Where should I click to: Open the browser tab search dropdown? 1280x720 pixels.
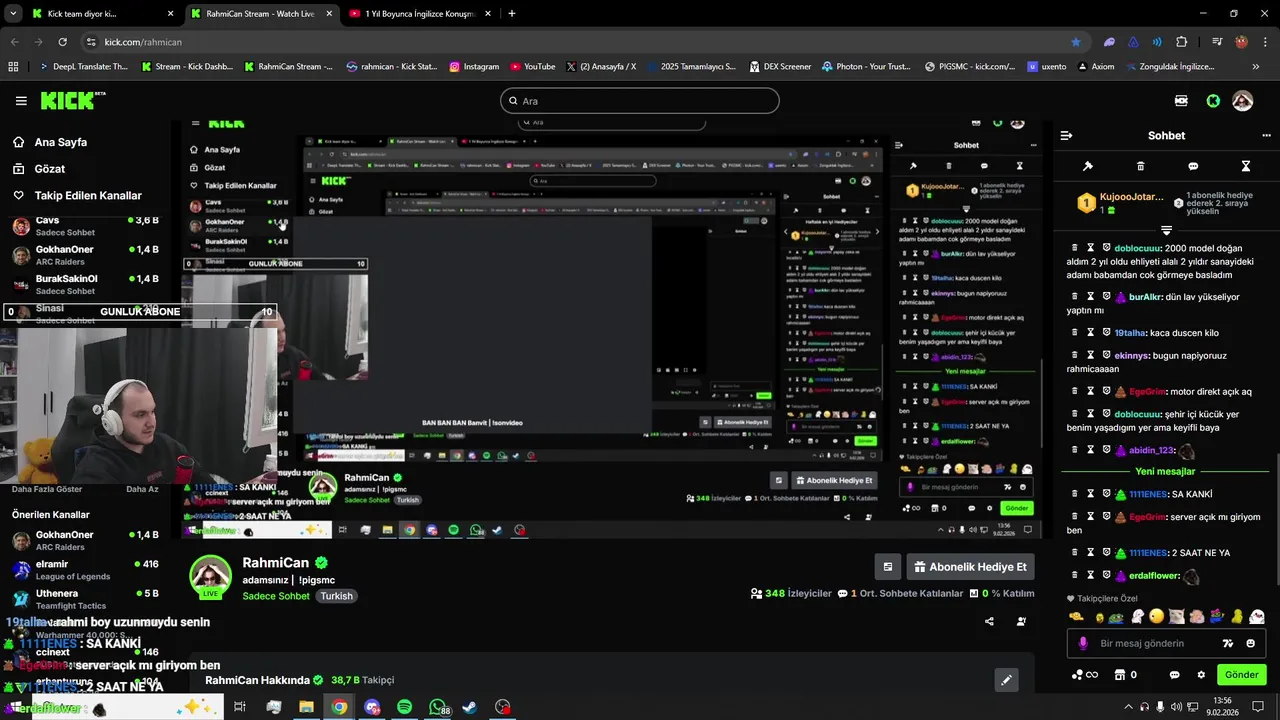(x=13, y=14)
